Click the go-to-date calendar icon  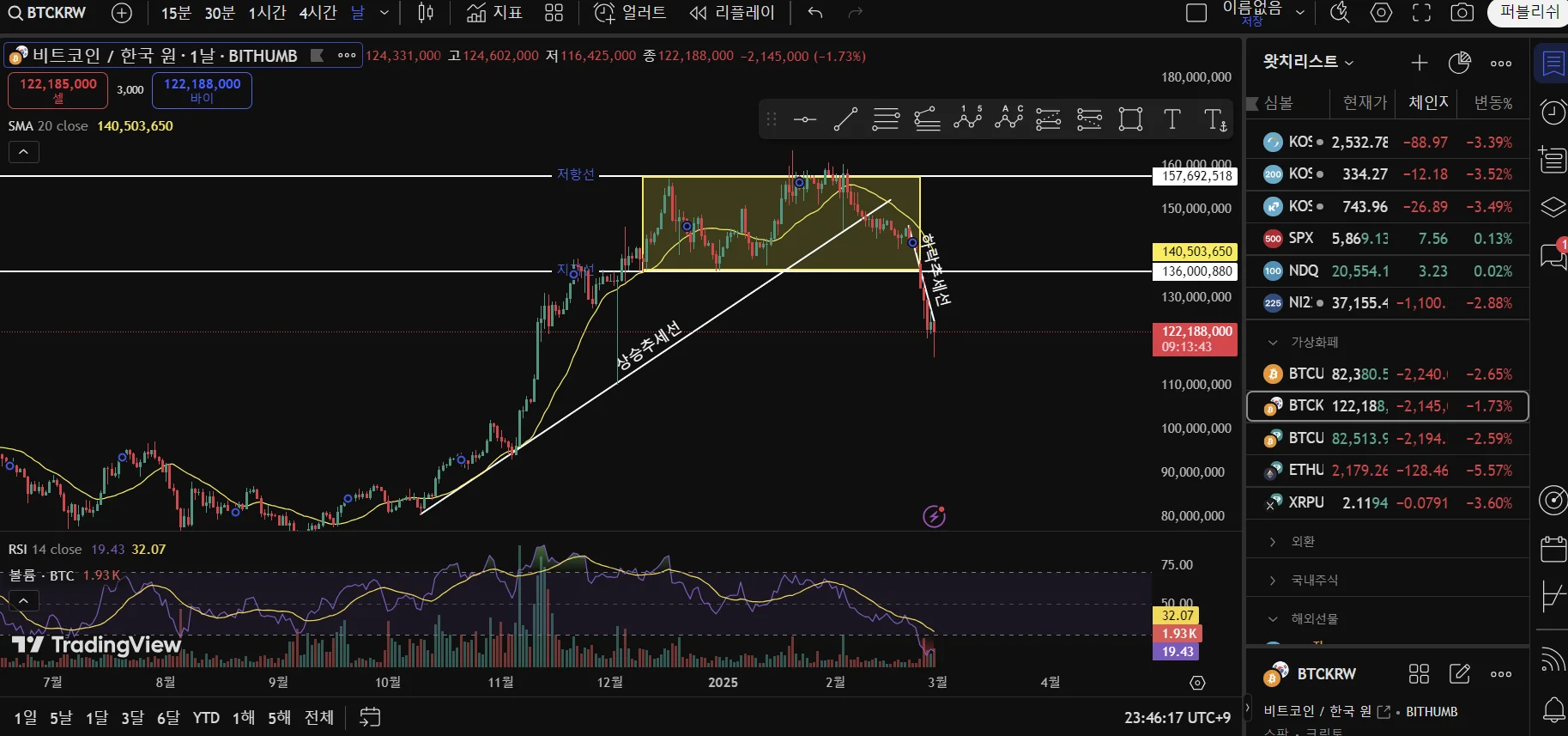pos(370,717)
